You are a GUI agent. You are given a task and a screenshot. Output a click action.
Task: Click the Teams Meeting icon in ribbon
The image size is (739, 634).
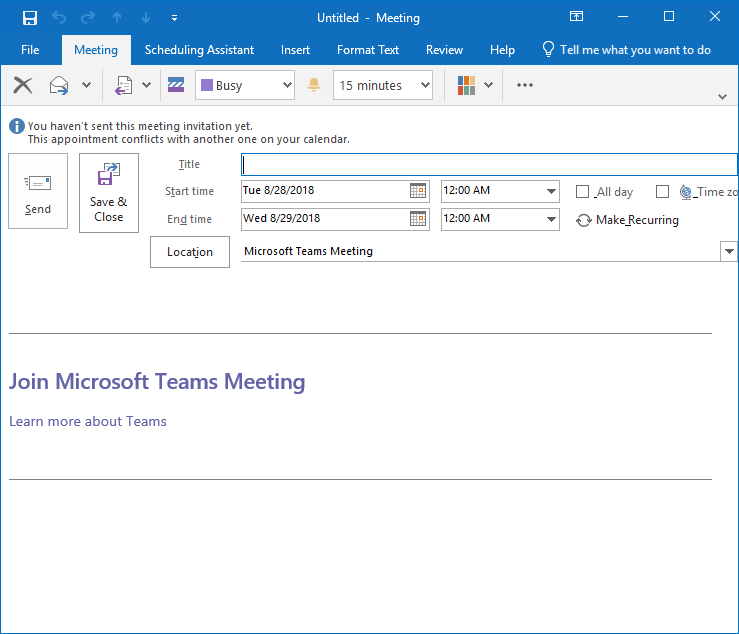point(176,85)
